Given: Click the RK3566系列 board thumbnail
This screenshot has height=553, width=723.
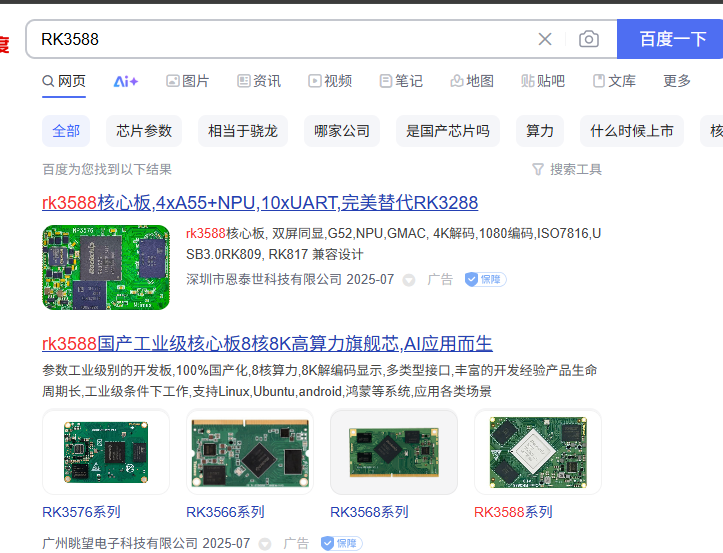Looking at the screenshot, I should [250, 452].
